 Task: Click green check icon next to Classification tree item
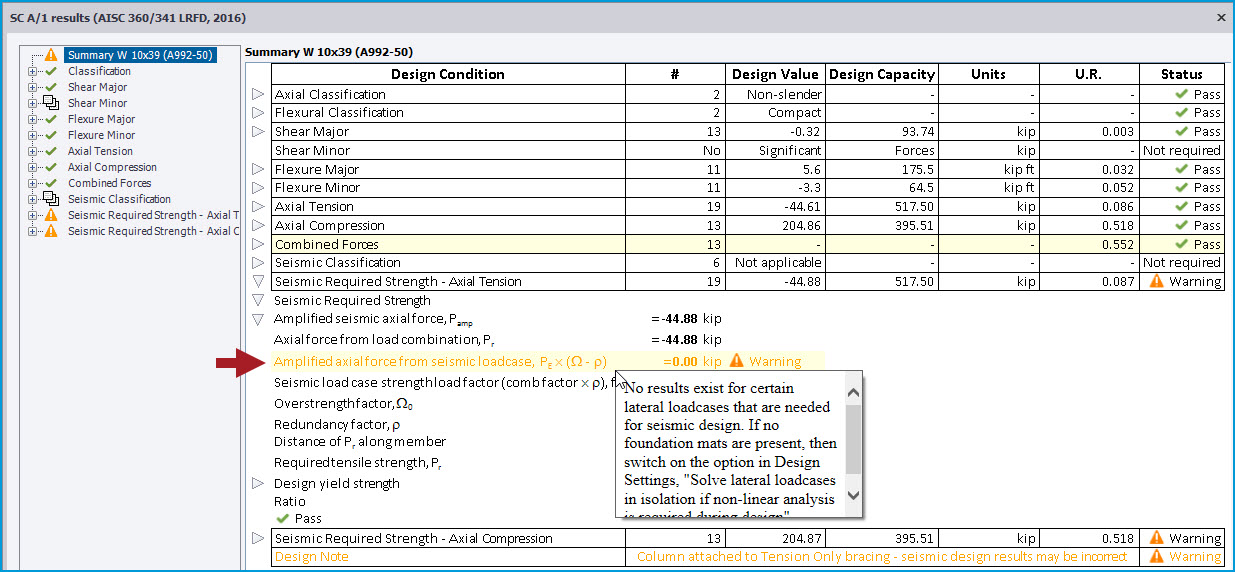[51, 71]
